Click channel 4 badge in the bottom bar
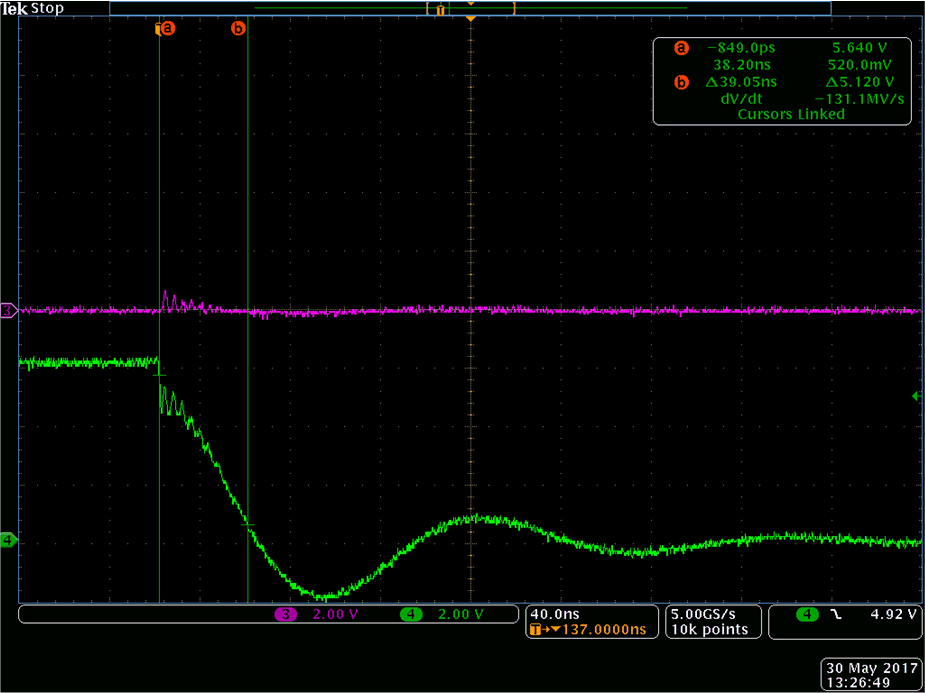Image resolution: width=925 pixels, height=693 pixels. point(410,614)
